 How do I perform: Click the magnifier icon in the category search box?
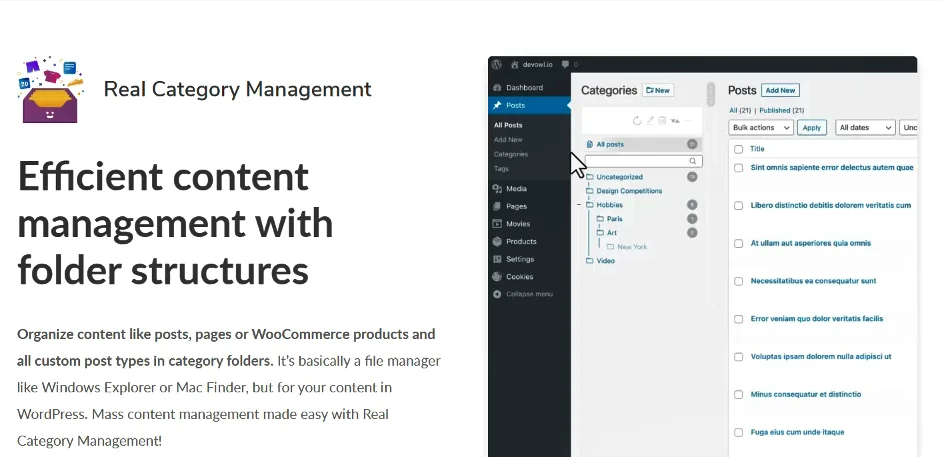tap(693, 161)
